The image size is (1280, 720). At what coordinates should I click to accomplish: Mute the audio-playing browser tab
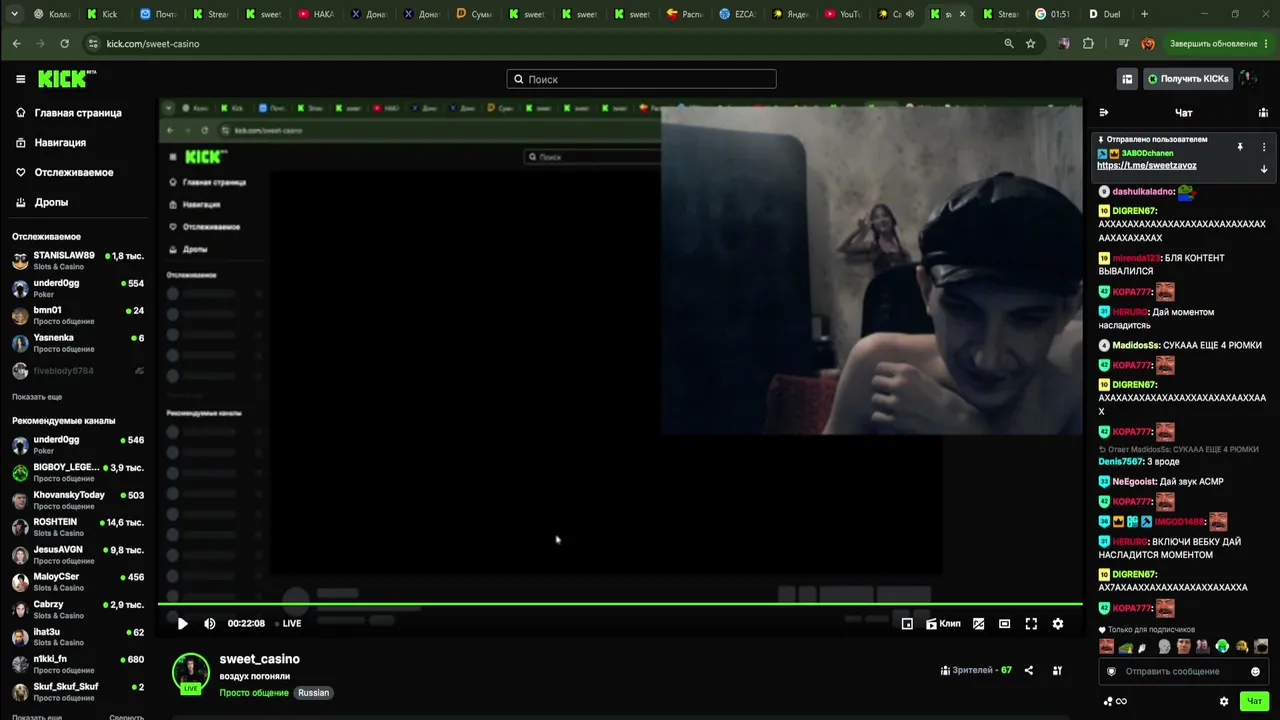click(x=910, y=14)
